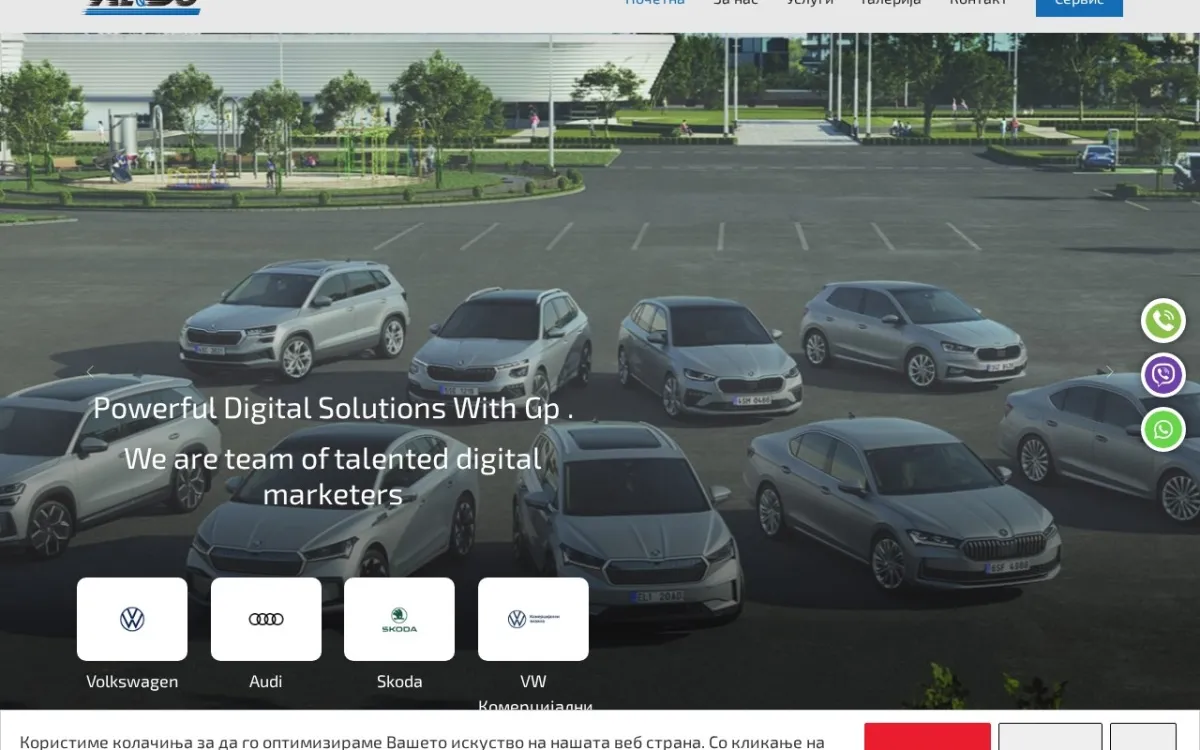The width and height of the screenshot is (1200, 750).
Task: Go to the Галерија menu item
Action: click(x=891, y=3)
